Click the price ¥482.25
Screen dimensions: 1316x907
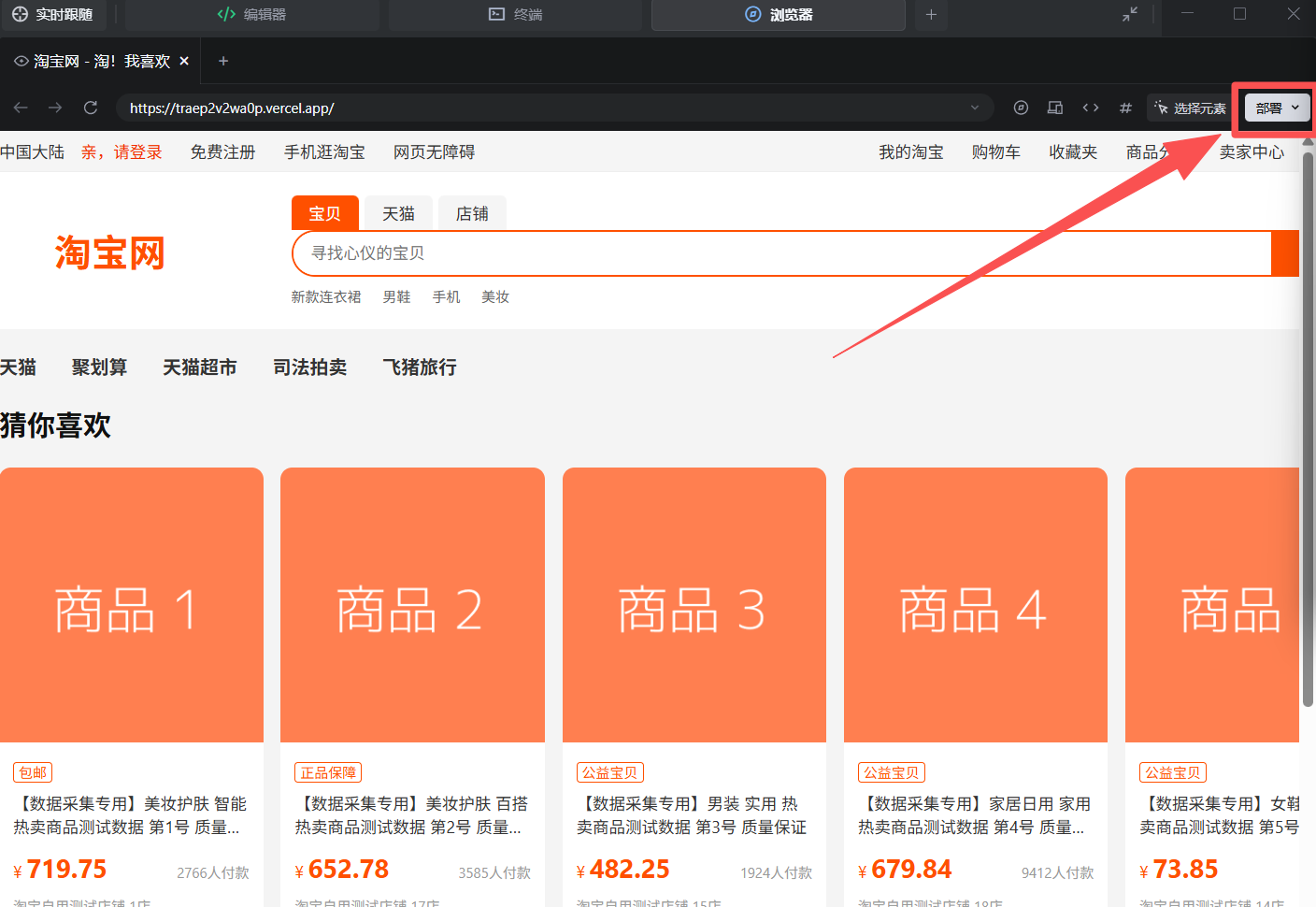click(x=623, y=870)
